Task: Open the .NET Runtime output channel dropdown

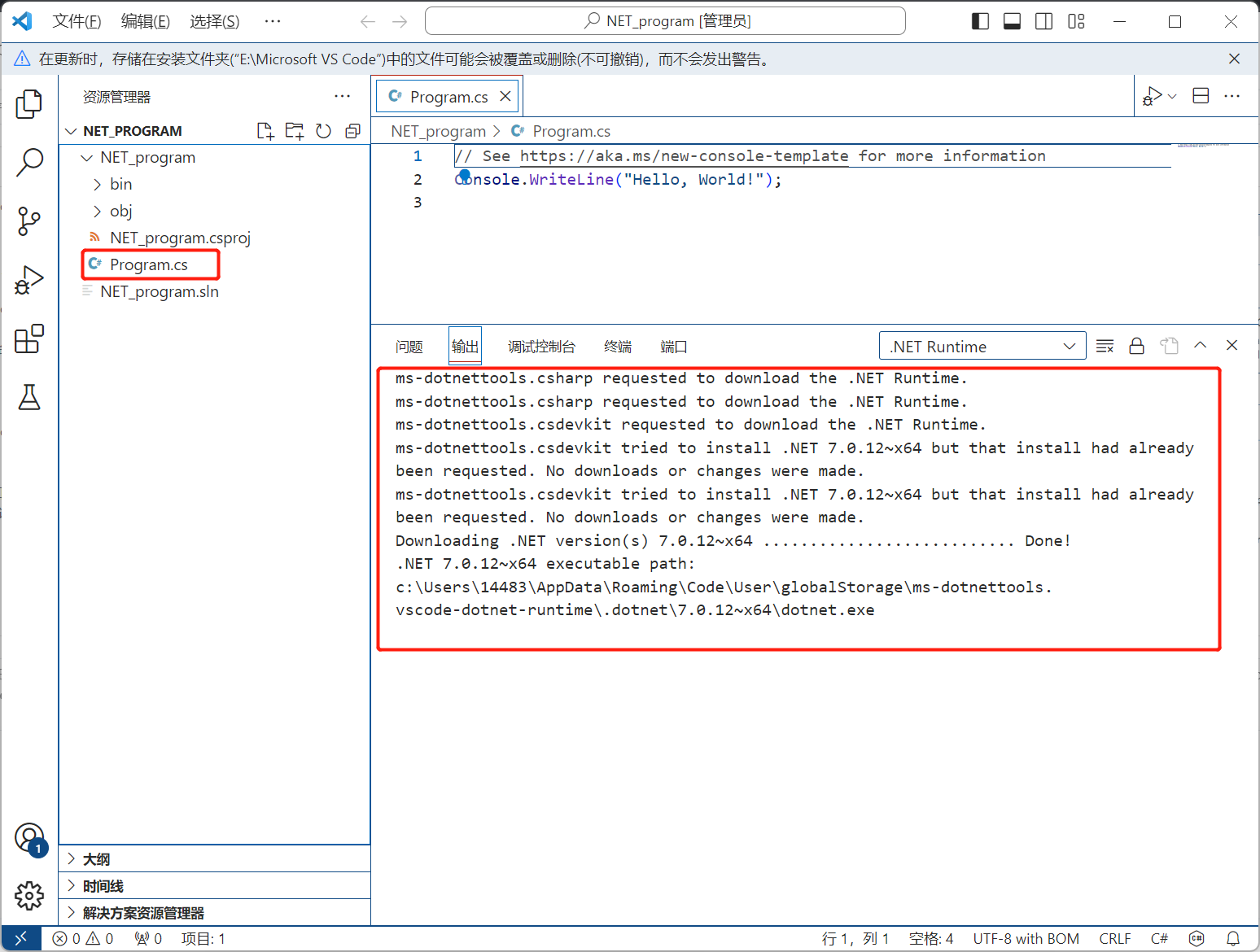Action: point(982,347)
